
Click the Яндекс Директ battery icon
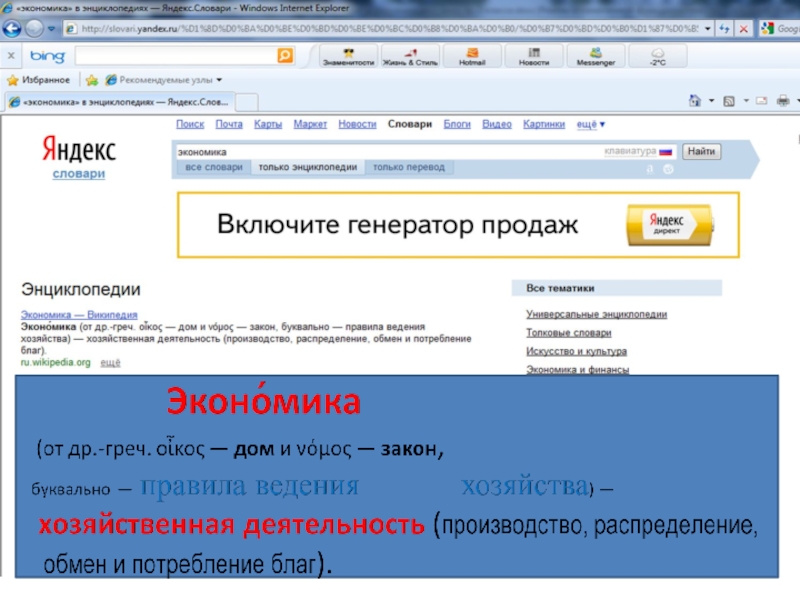pos(670,225)
